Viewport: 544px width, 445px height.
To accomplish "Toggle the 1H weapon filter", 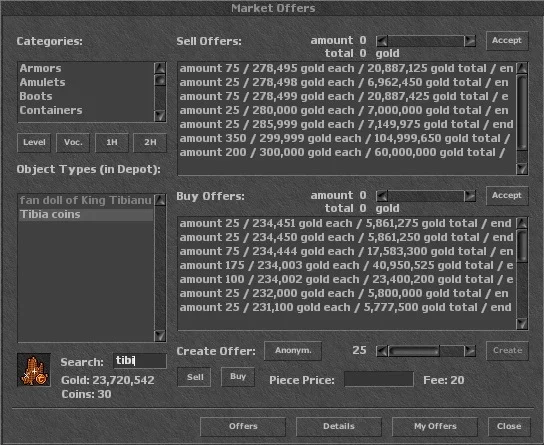I will click(112, 143).
